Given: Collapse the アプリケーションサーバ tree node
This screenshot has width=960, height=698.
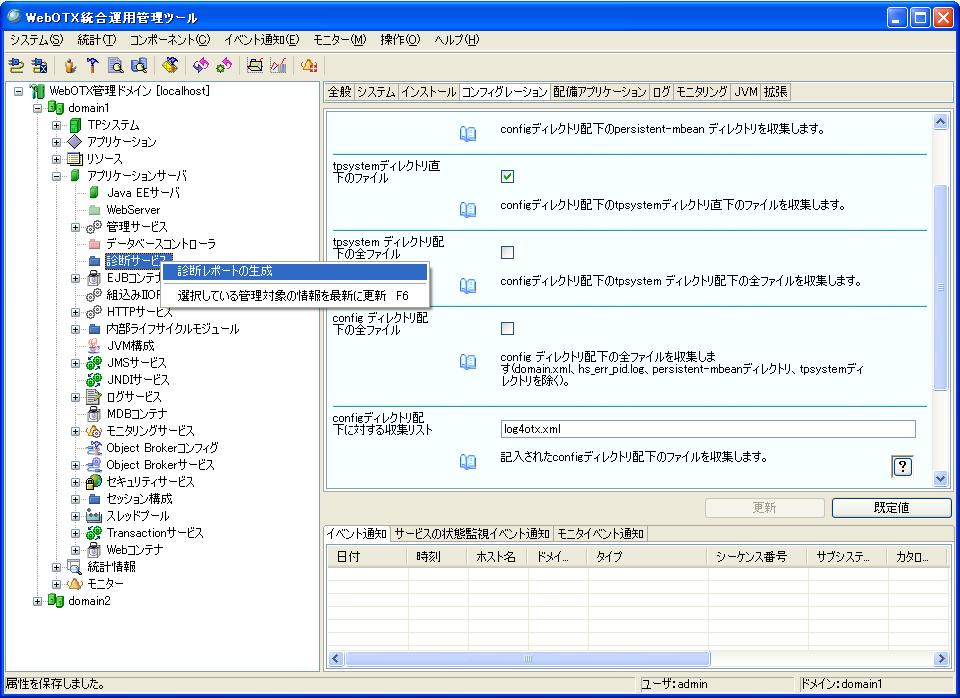Looking at the screenshot, I should click(57, 176).
